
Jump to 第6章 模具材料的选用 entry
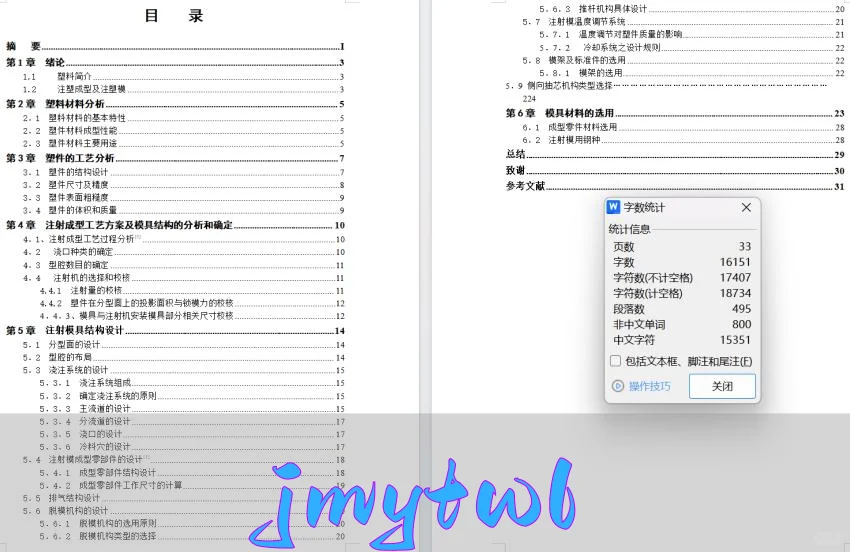click(675, 113)
